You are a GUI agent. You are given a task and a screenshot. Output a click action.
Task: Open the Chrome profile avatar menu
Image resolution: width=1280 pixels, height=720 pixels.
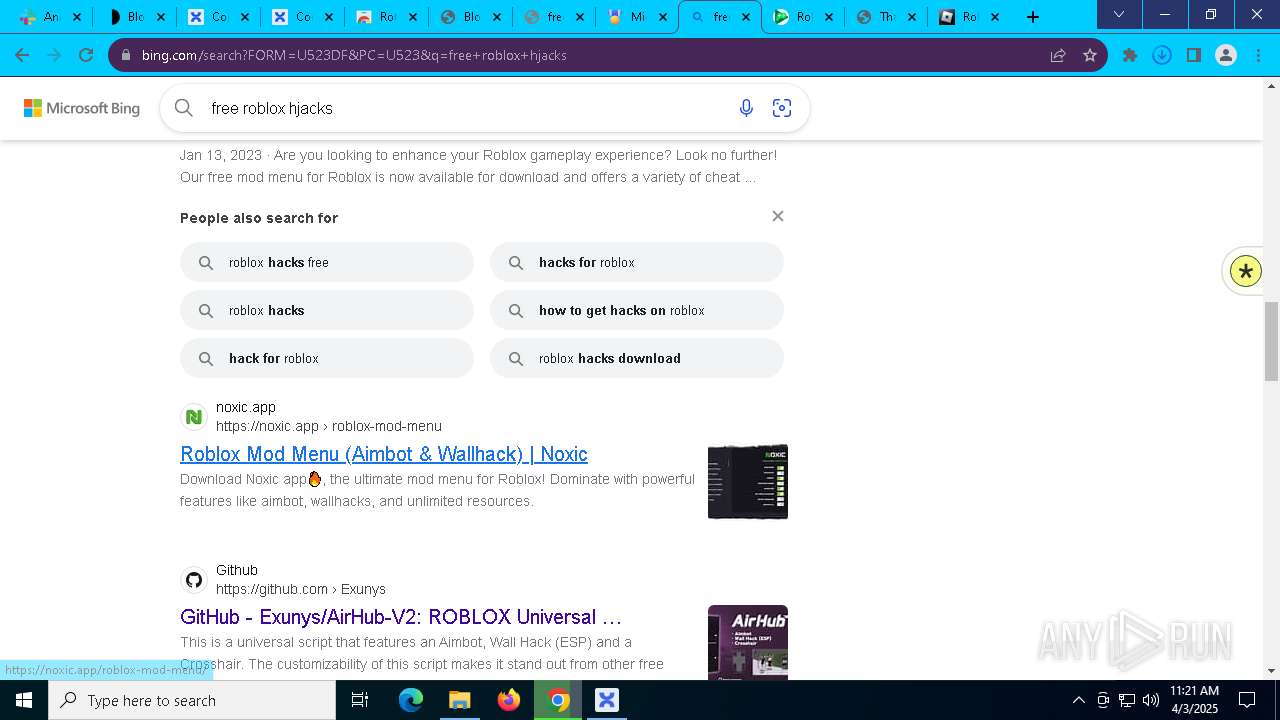pos(1226,55)
